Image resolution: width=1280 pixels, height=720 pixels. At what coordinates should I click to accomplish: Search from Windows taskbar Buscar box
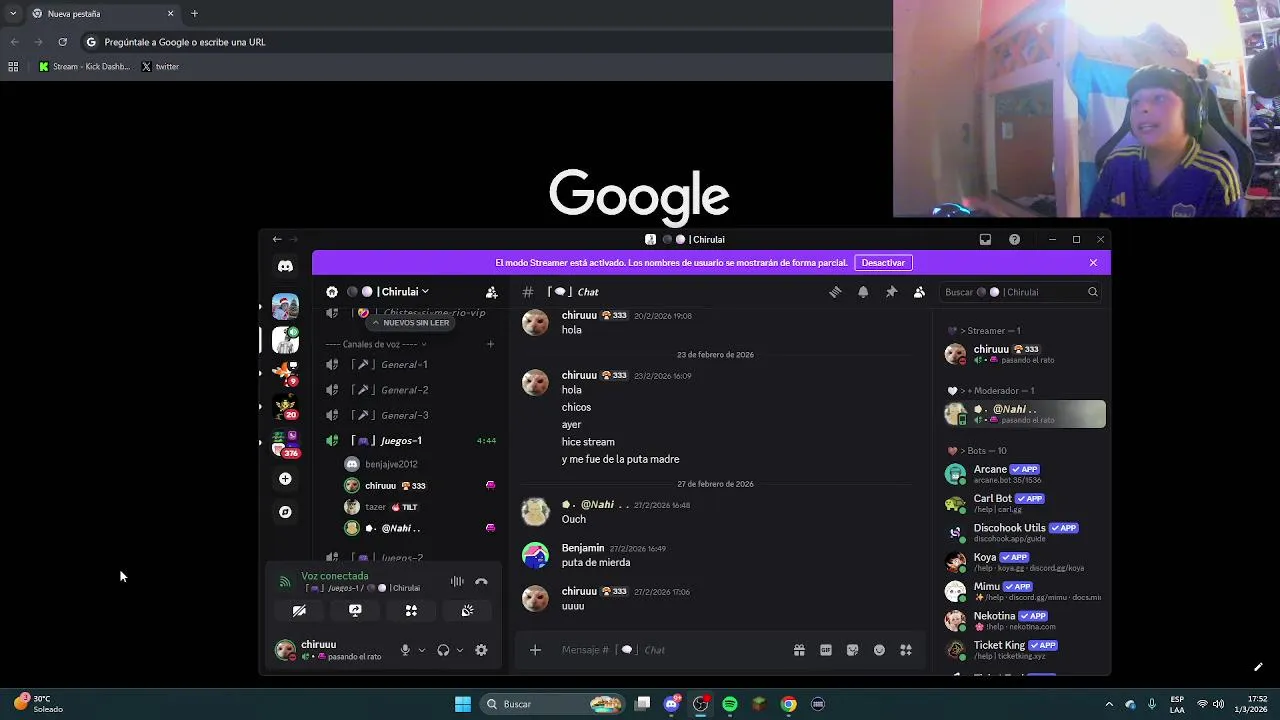point(552,704)
